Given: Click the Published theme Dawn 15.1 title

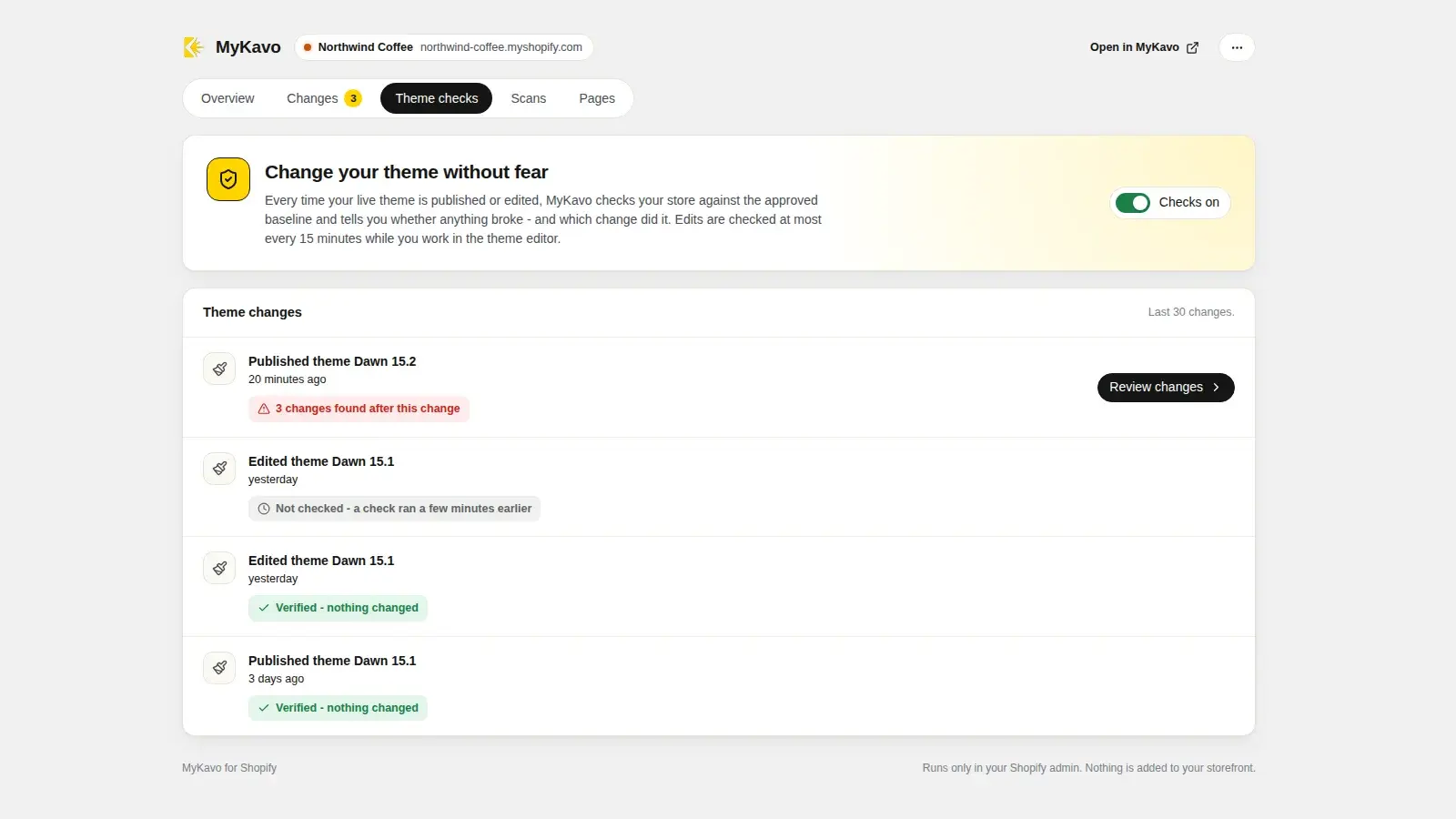Looking at the screenshot, I should pyautogui.click(x=332, y=661).
